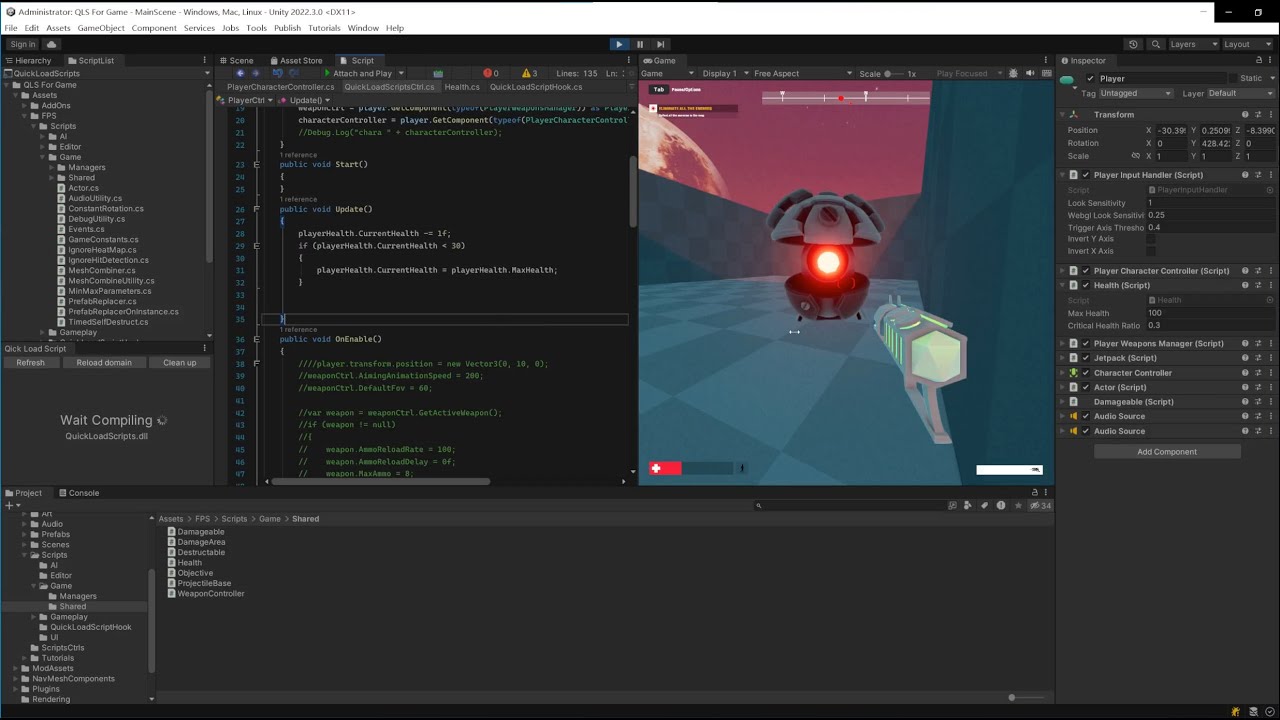Click the Clean up button

point(180,363)
